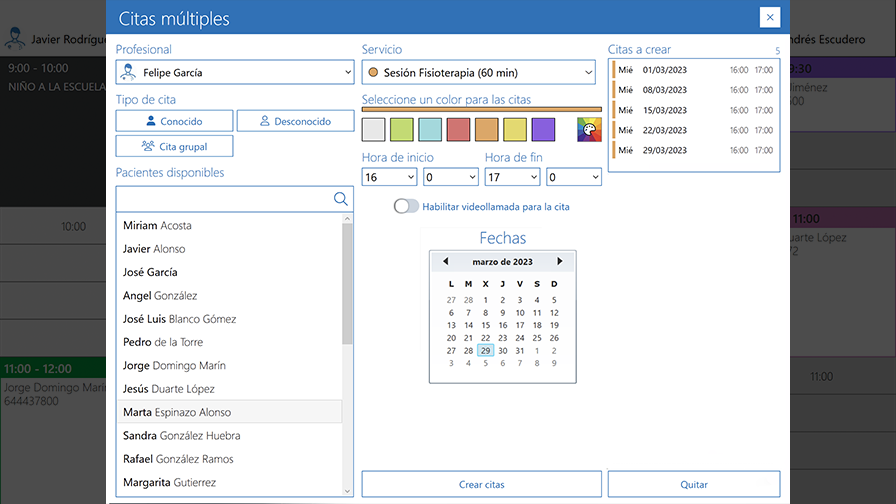The width and height of the screenshot is (896, 504).
Task: Pick the light blue color swatch
Action: pos(430,129)
